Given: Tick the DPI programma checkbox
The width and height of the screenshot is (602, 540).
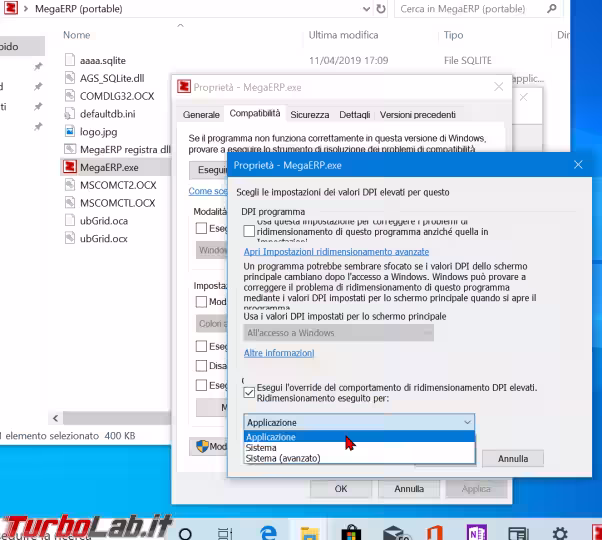Looking at the screenshot, I should tap(249, 231).
